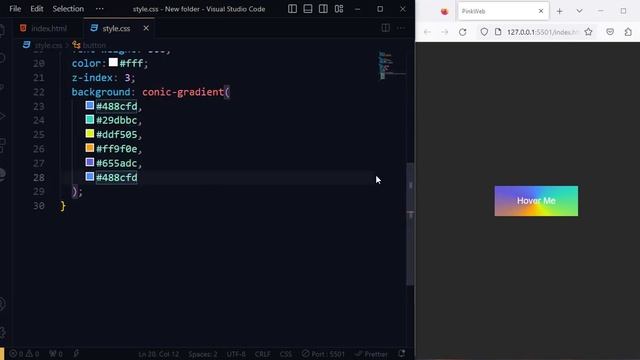
Task: Open Customize Layout icon in title bar
Action: click(339, 9)
